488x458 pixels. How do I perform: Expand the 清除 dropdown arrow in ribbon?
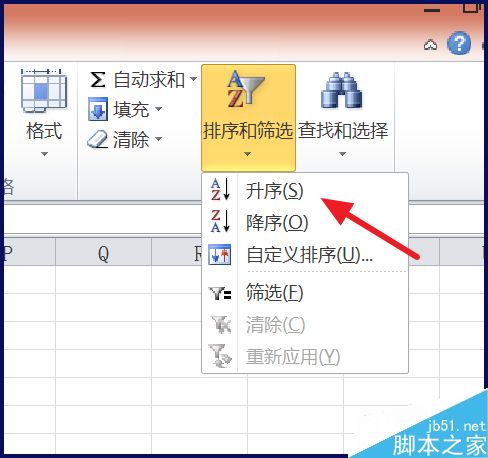[x=159, y=138]
